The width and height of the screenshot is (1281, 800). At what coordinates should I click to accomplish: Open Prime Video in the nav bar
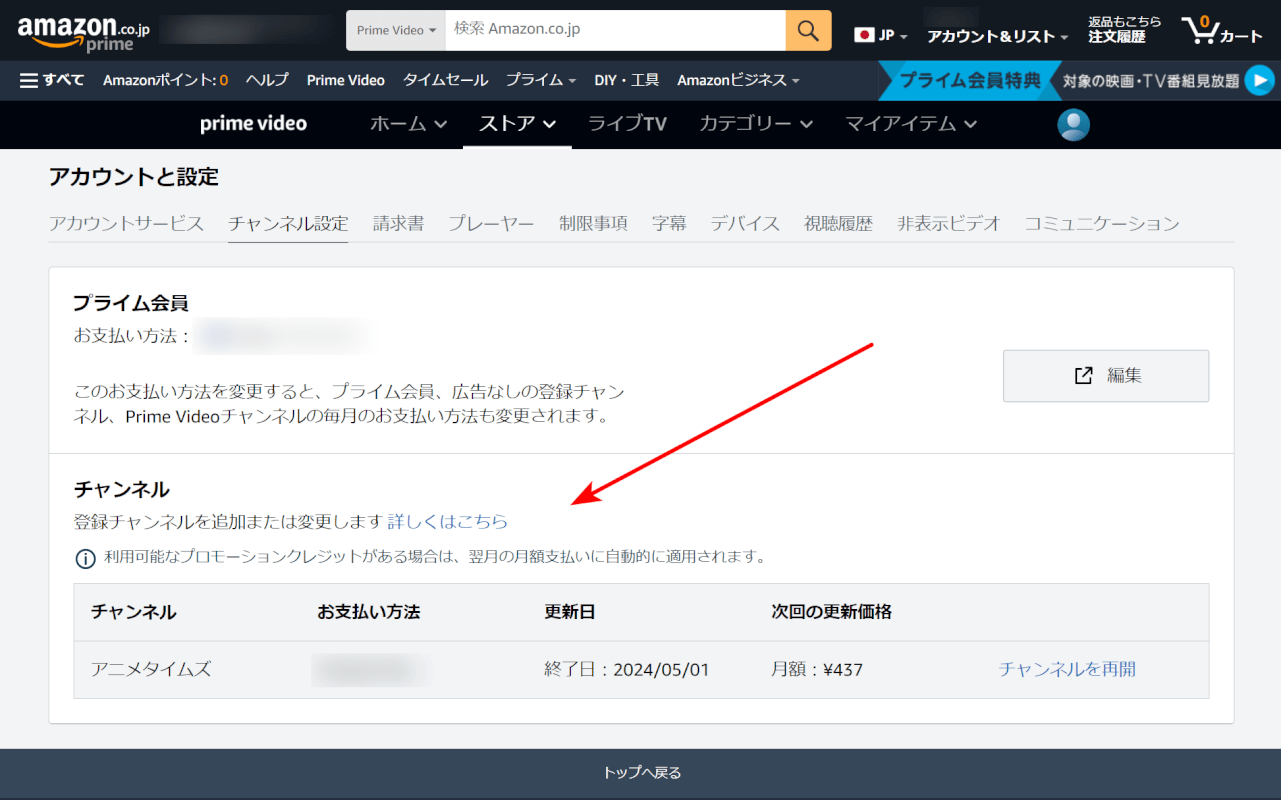[346, 80]
